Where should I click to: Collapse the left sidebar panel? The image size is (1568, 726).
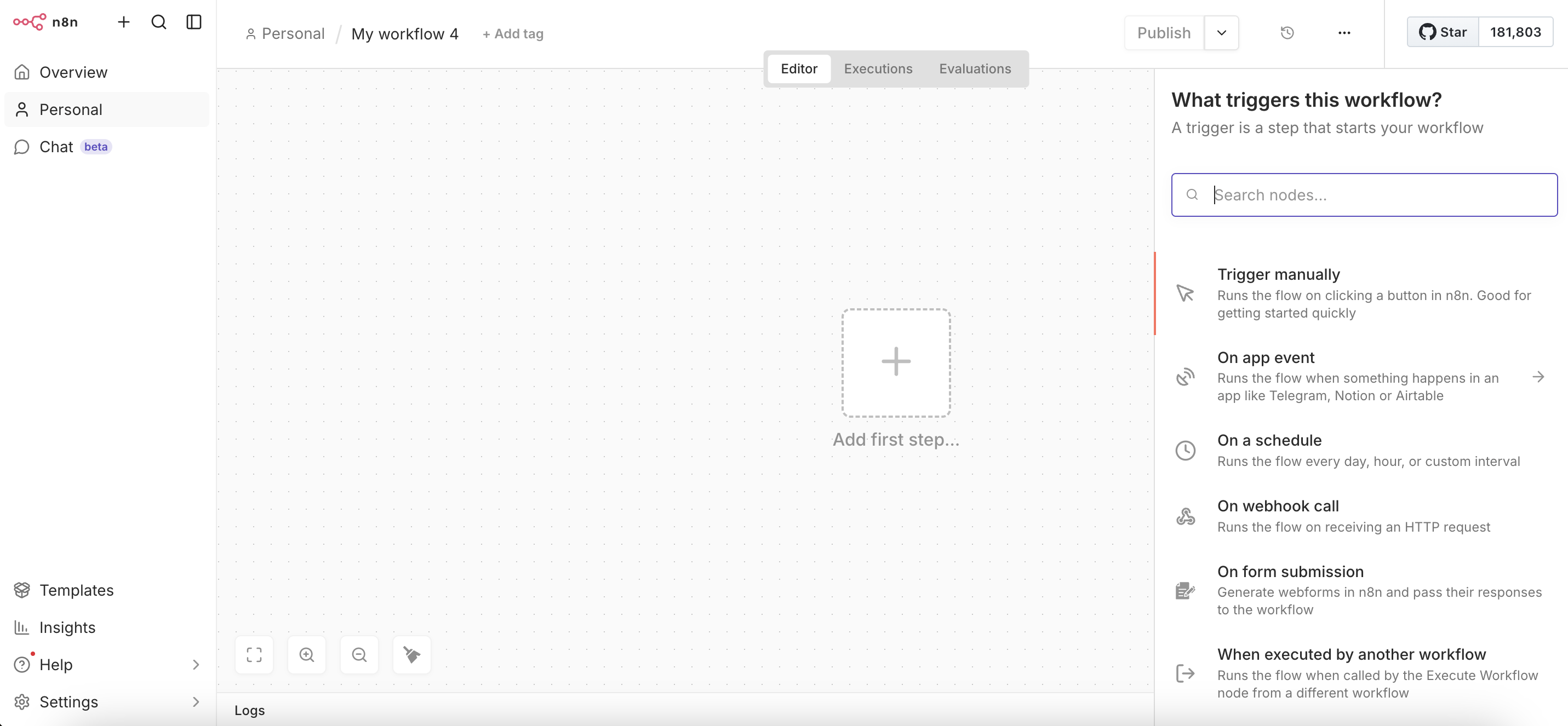[x=193, y=22]
